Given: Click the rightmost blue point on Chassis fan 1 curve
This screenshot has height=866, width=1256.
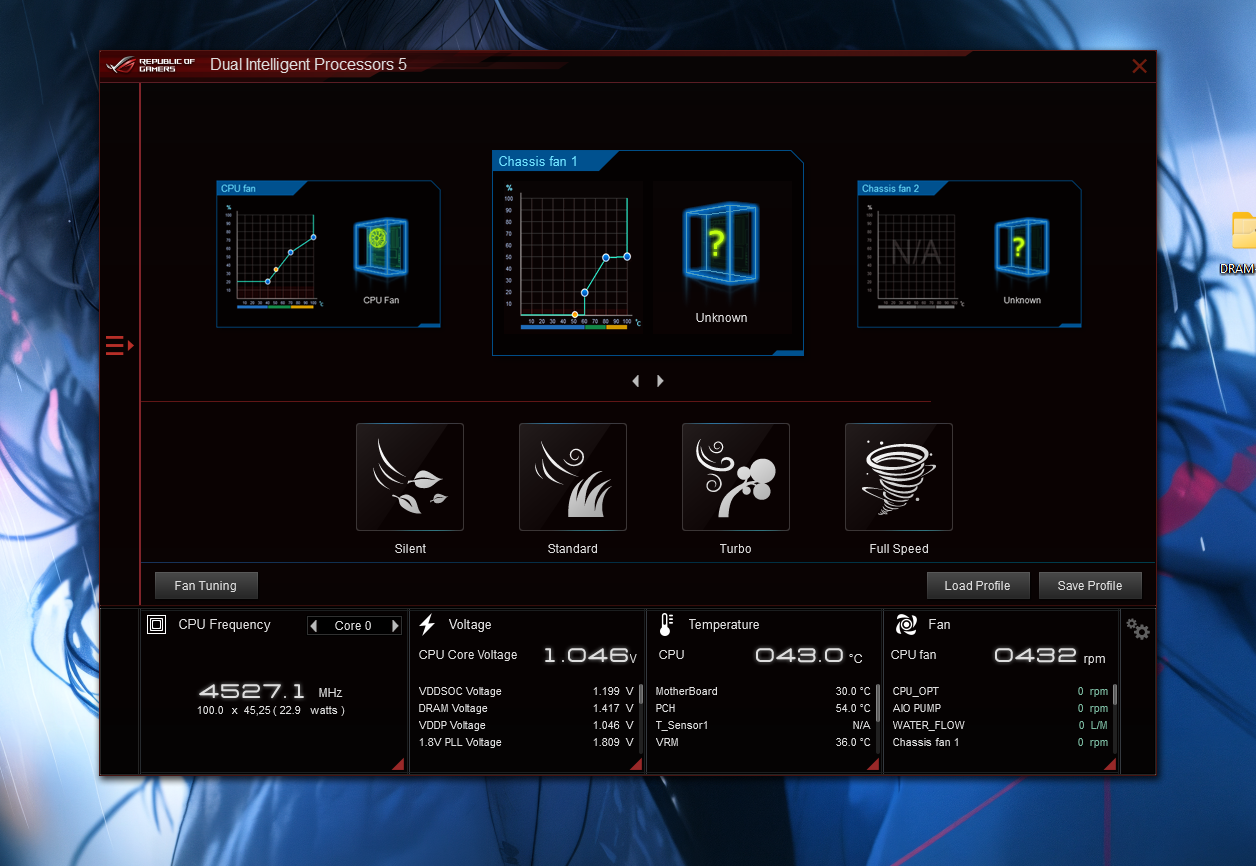Looking at the screenshot, I should click(x=627, y=257).
